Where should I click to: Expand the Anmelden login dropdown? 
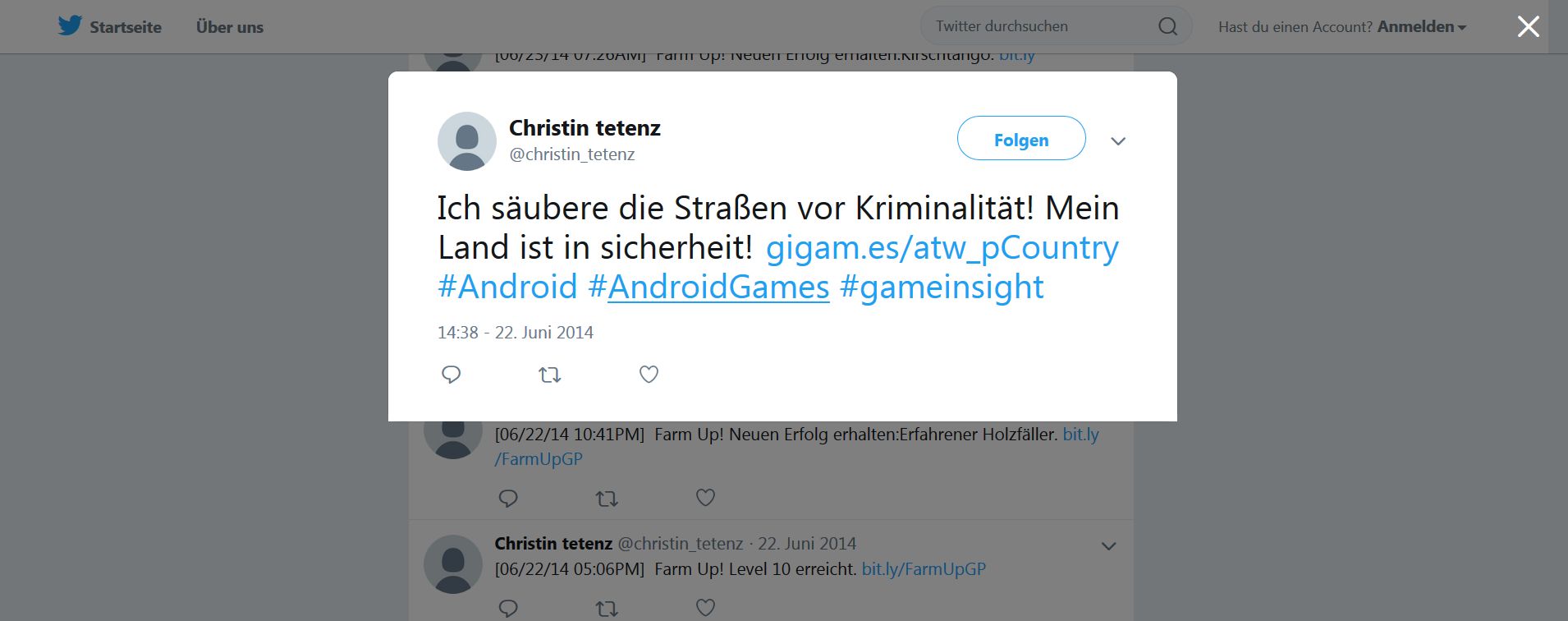point(1421,27)
